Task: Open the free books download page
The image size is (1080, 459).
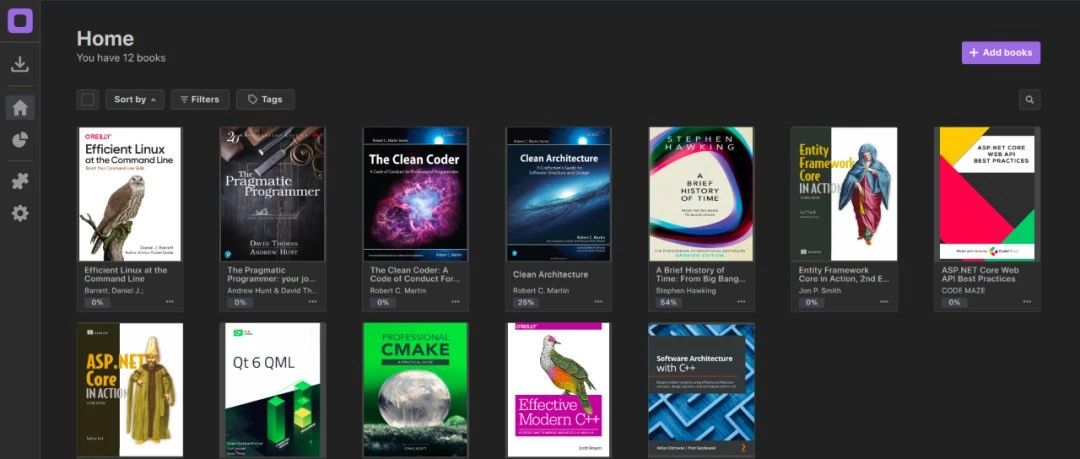Action: [x=20, y=64]
